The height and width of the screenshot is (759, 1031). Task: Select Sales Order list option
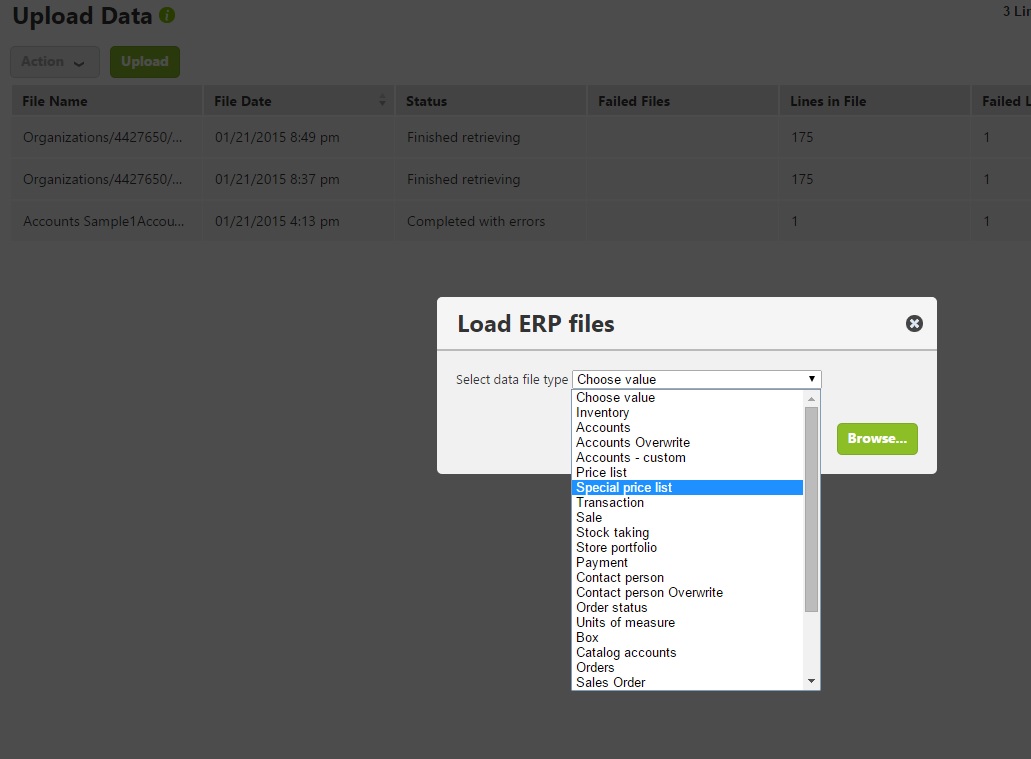coord(610,683)
